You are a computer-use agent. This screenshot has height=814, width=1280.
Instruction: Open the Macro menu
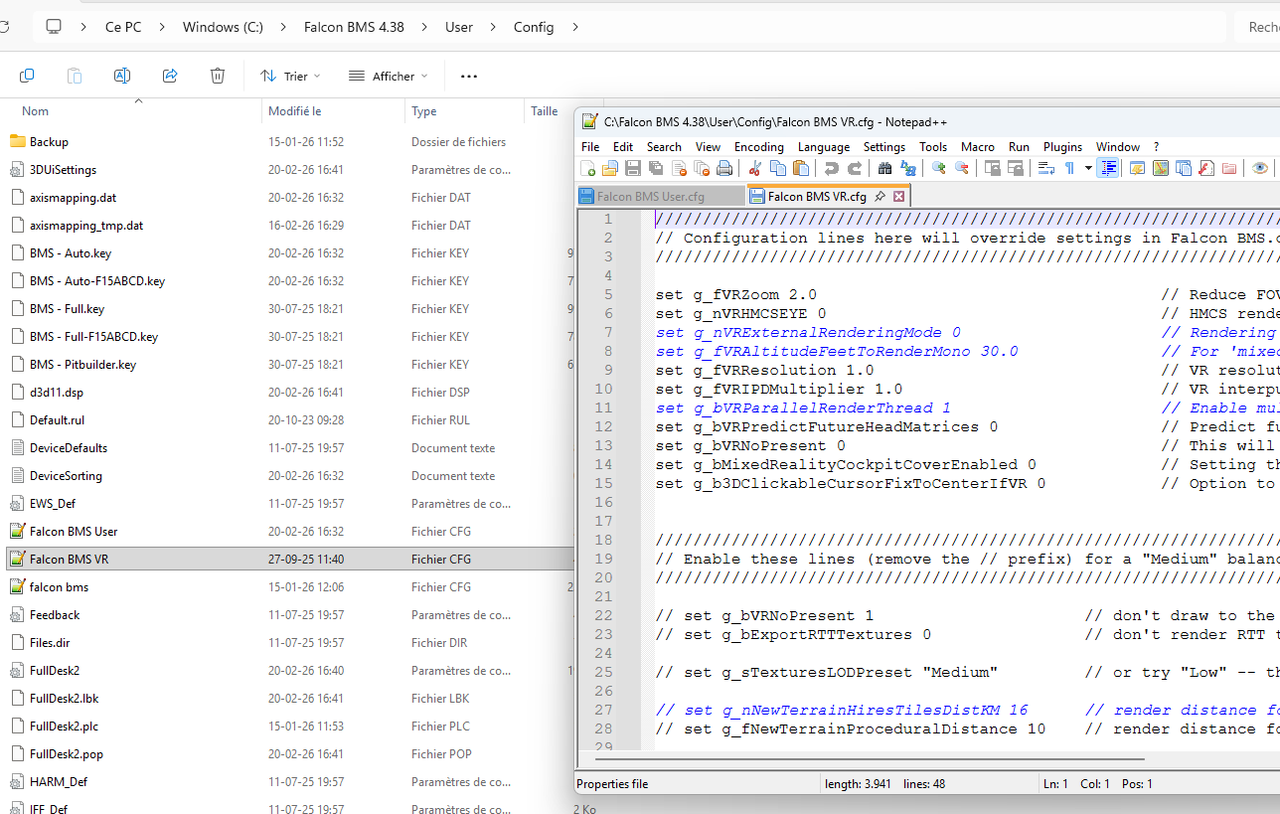tap(978, 147)
